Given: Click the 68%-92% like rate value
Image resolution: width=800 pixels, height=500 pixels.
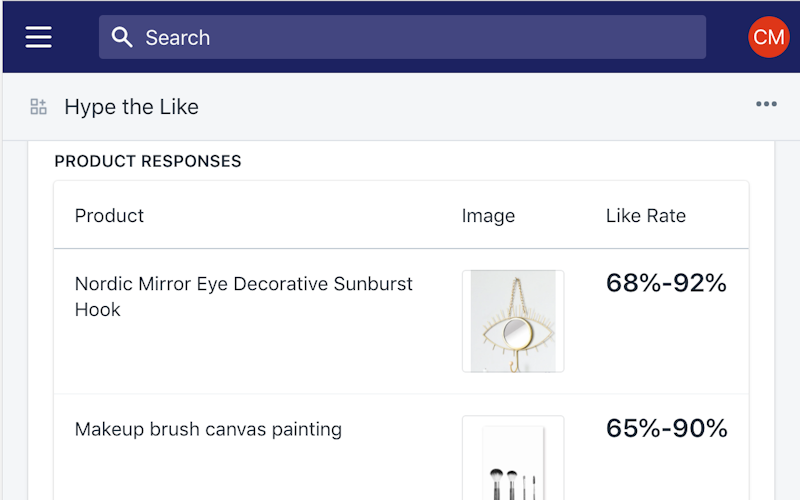Looking at the screenshot, I should click(666, 283).
